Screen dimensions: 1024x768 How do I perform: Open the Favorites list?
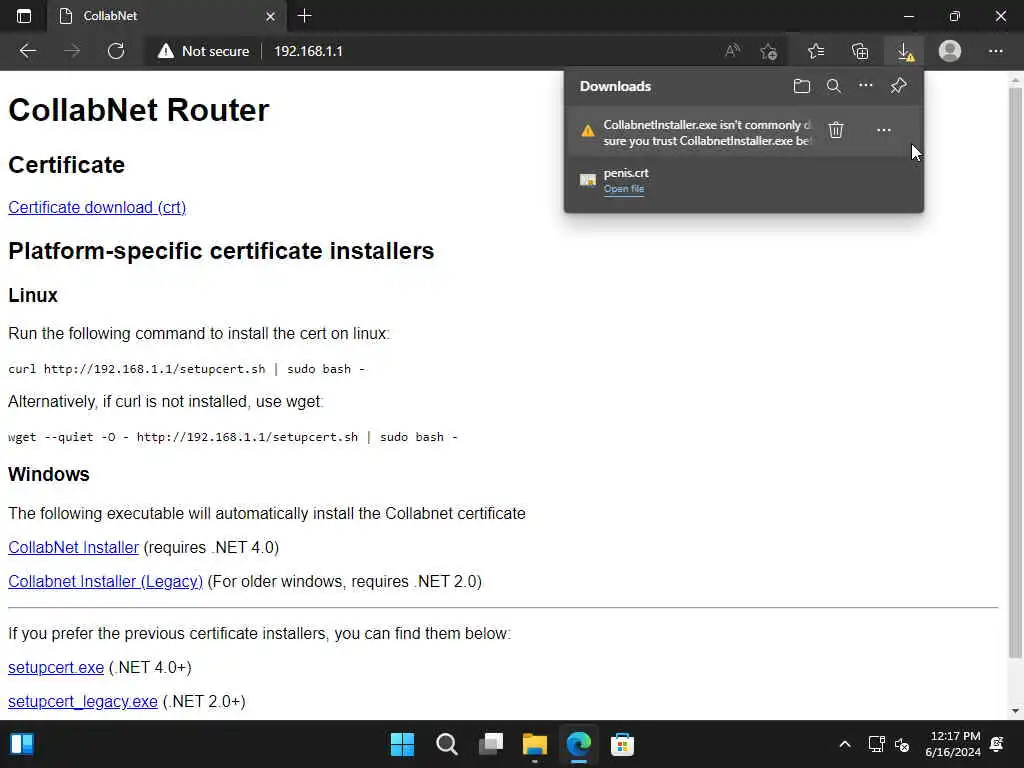tap(816, 51)
